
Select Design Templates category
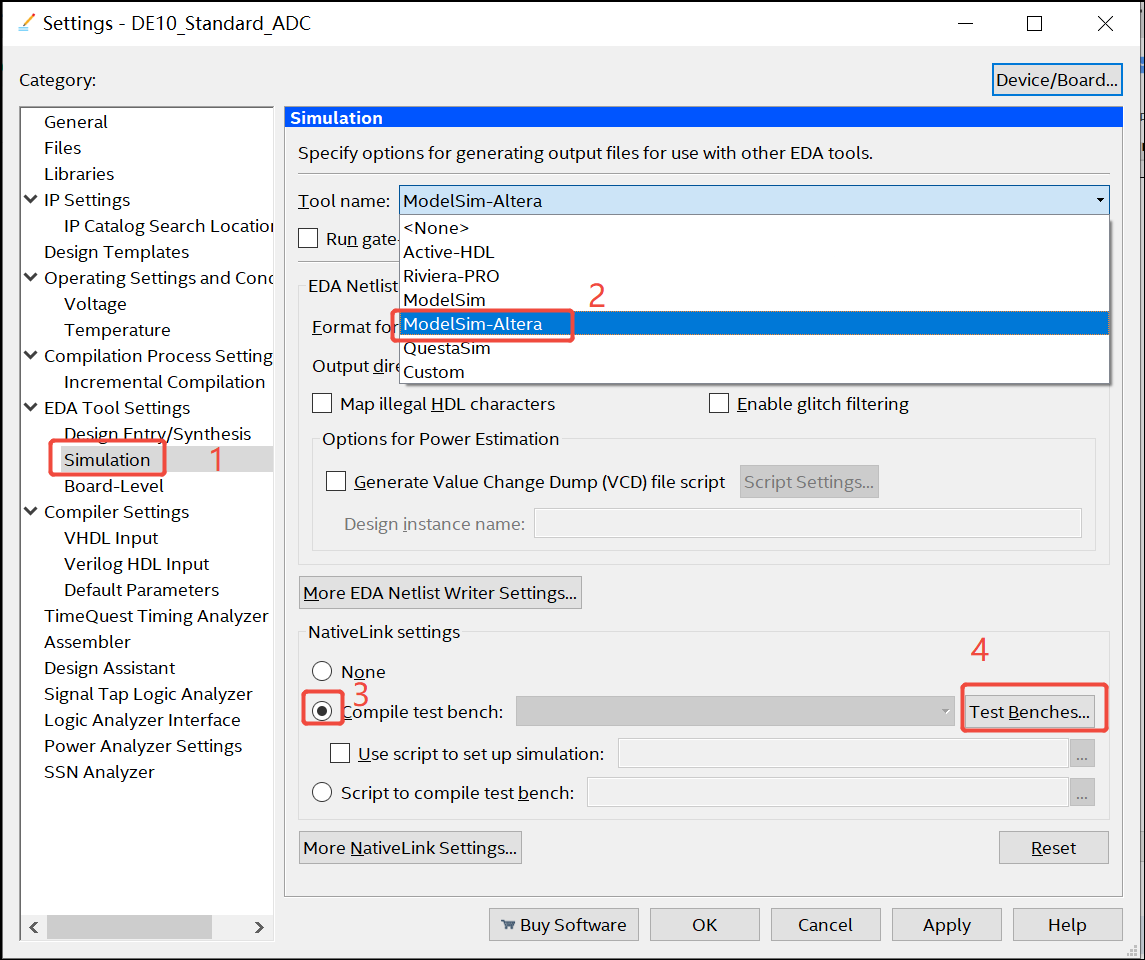pyautogui.click(x=116, y=252)
